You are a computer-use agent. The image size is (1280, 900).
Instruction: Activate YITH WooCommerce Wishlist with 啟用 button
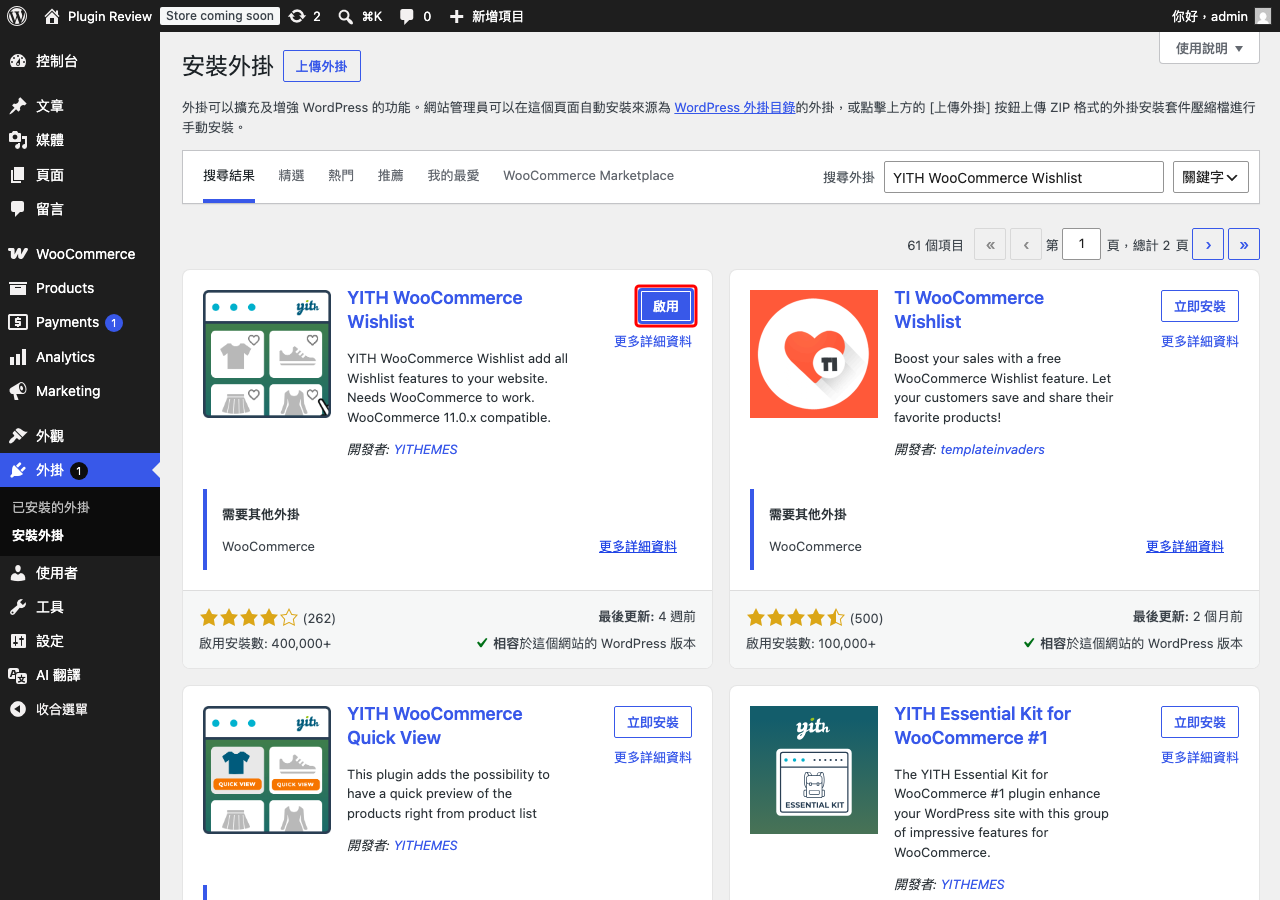pos(666,306)
